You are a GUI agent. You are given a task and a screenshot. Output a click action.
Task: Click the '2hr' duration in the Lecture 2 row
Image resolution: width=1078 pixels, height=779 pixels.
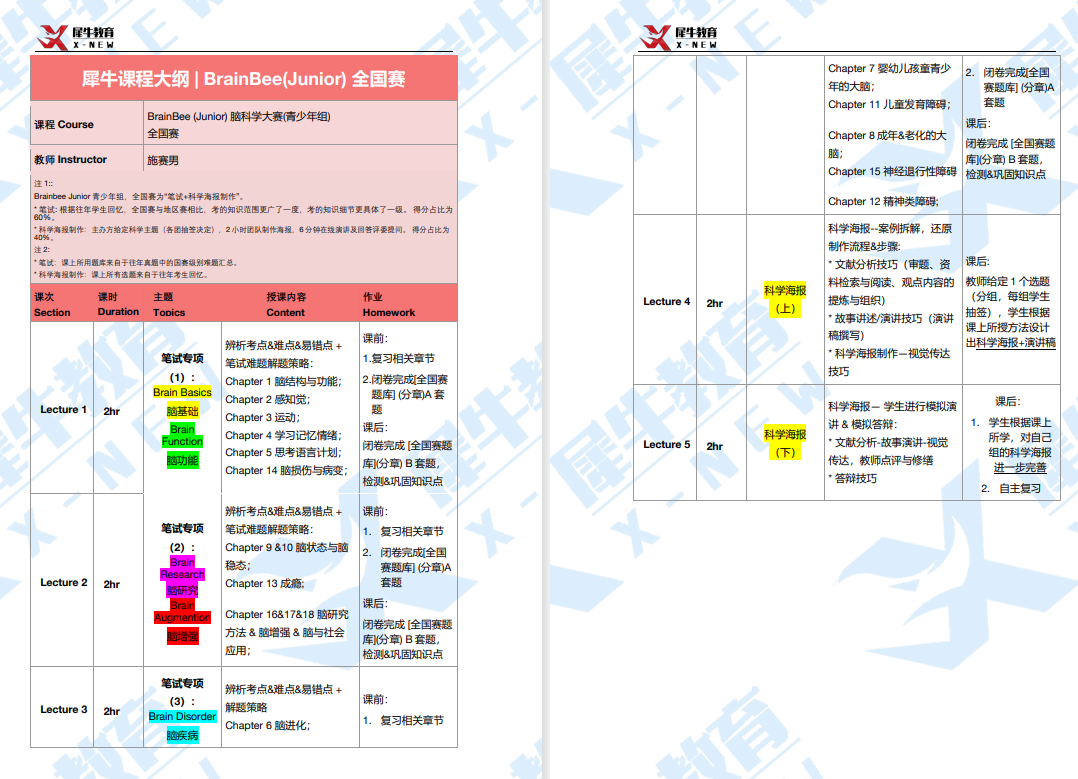click(x=111, y=584)
